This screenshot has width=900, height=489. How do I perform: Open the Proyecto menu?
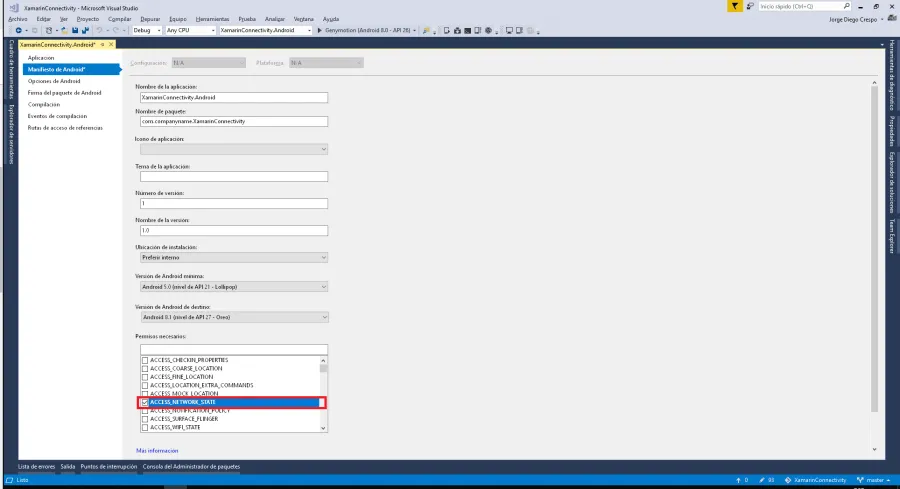(88, 19)
